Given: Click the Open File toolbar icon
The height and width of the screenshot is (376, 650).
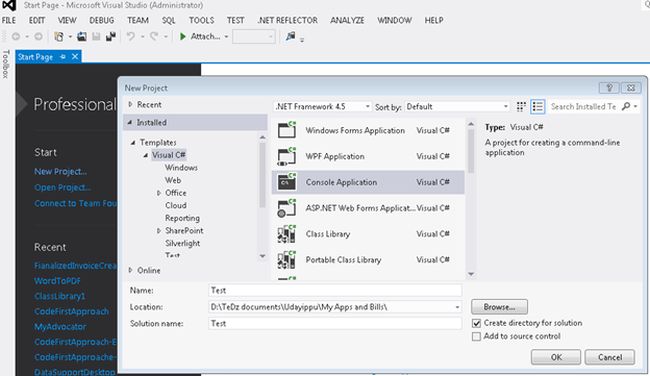Looking at the screenshot, I should (x=82, y=36).
